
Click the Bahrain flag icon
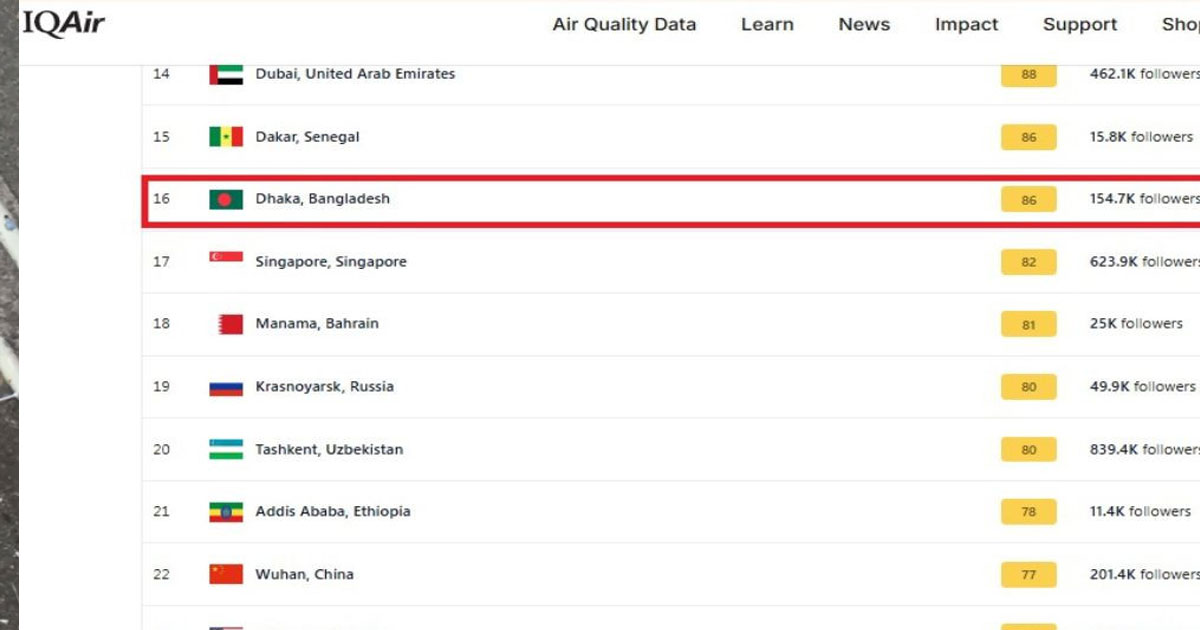click(x=230, y=324)
